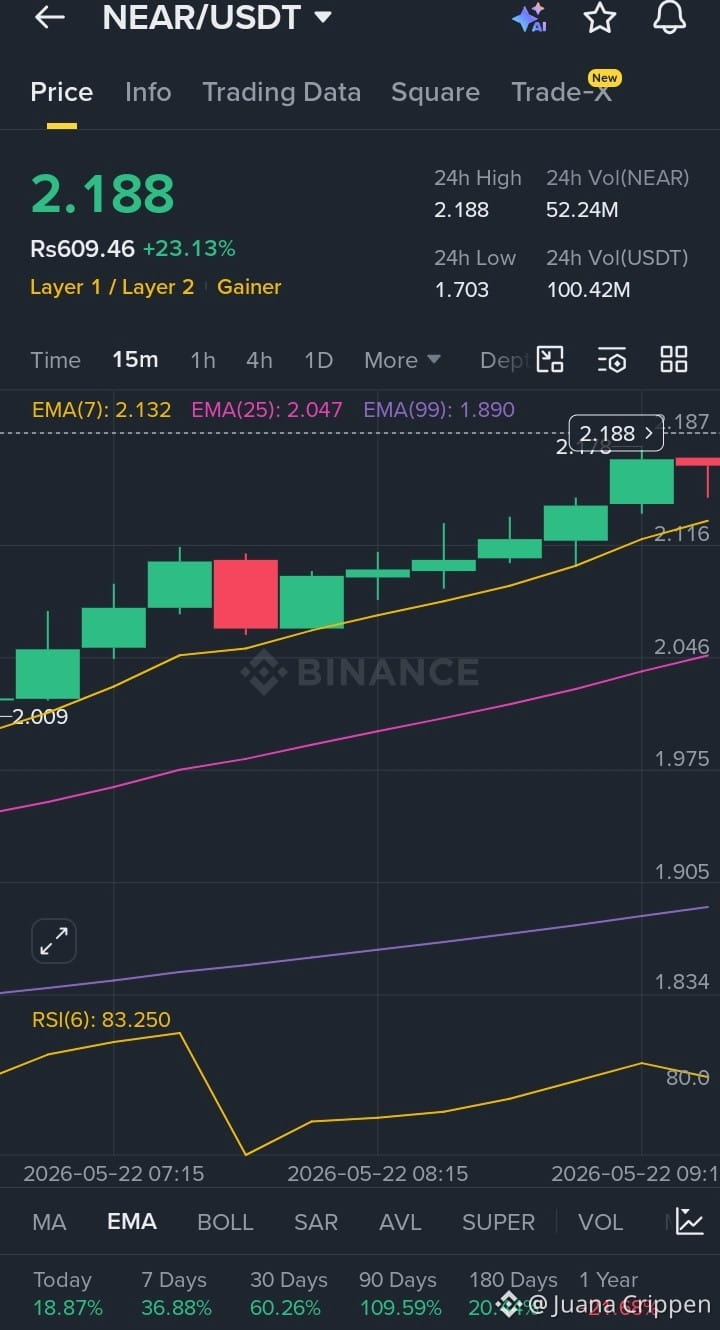The image size is (720, 1330).
Task: Tap the 24h Vol(NEAR) 52.24M value
Action: tap(582, 210)
